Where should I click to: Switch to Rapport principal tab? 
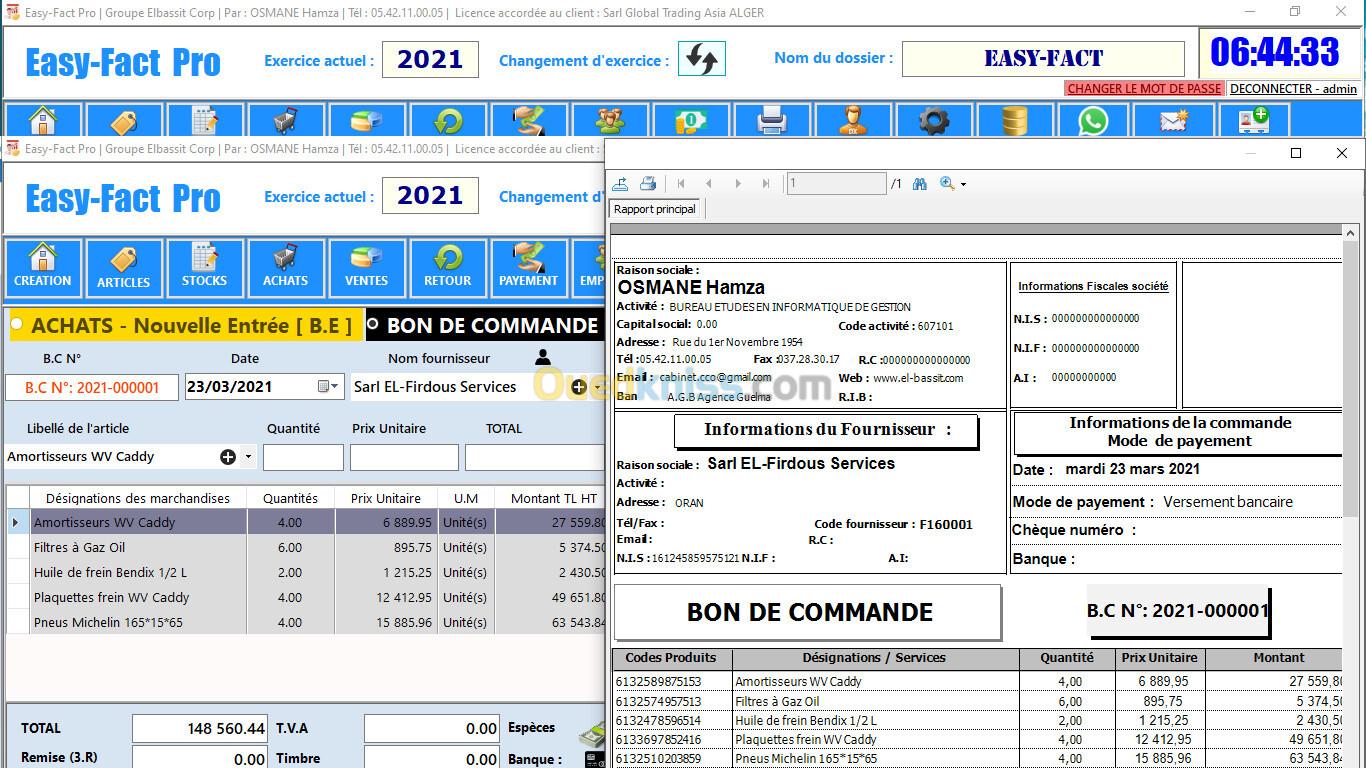pyautogui.click(x=655, y=209)
